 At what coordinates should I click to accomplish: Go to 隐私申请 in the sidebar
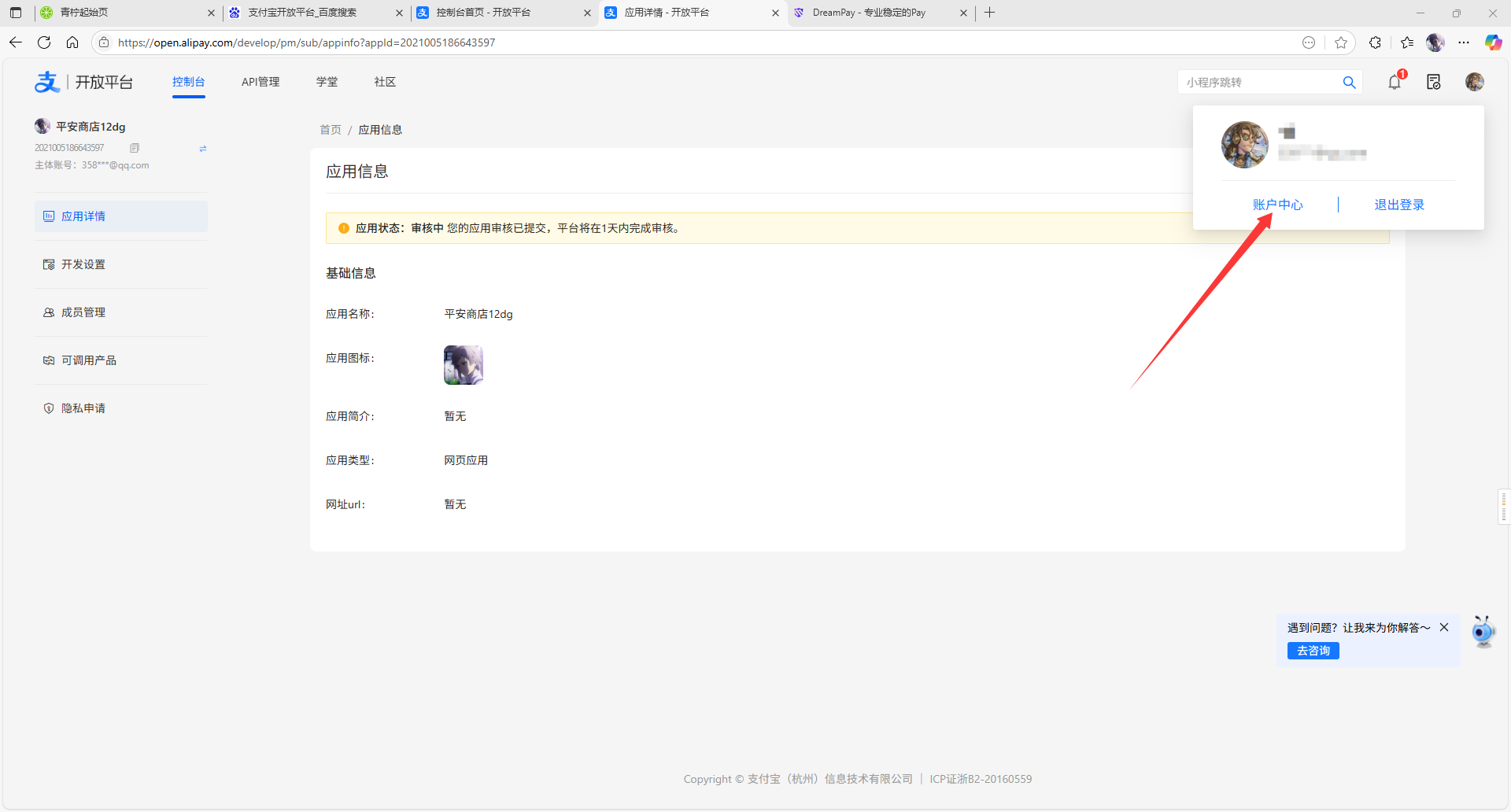(83, 408)
